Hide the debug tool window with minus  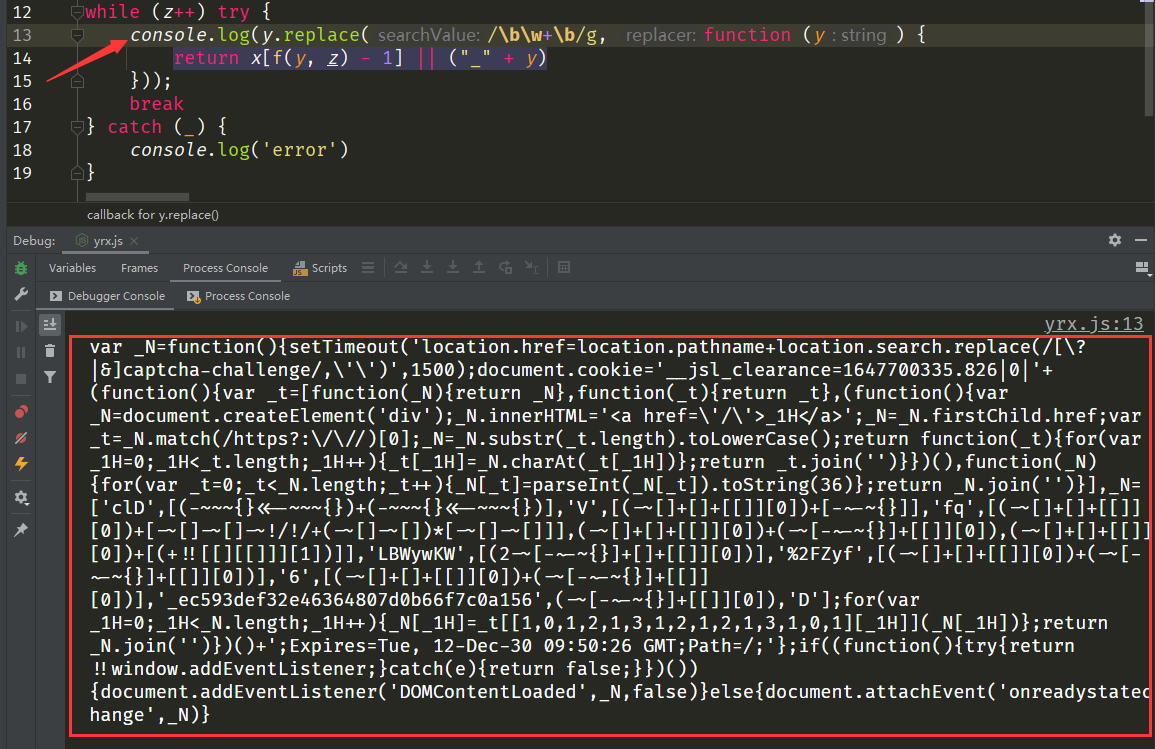coord(1140,241)
